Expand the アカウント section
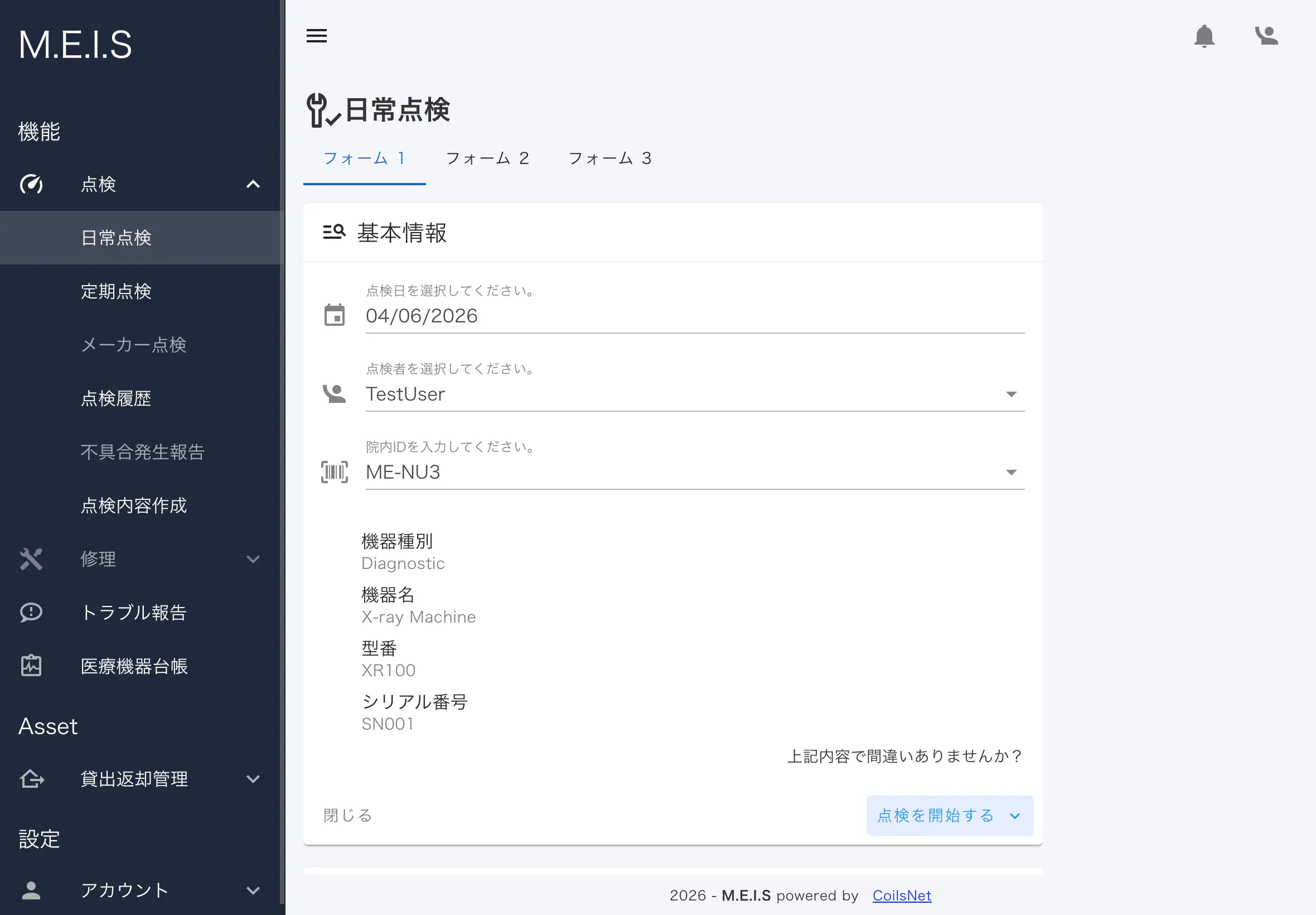This screenshot has height=915, width=1316. click(253, 890)
